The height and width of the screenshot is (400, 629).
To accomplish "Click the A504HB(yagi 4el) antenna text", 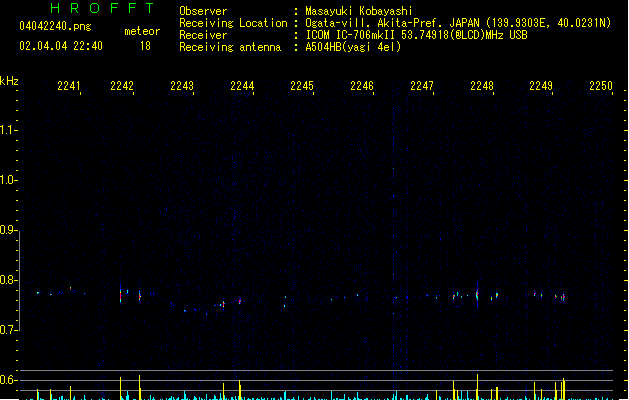I will coord(353,47).
